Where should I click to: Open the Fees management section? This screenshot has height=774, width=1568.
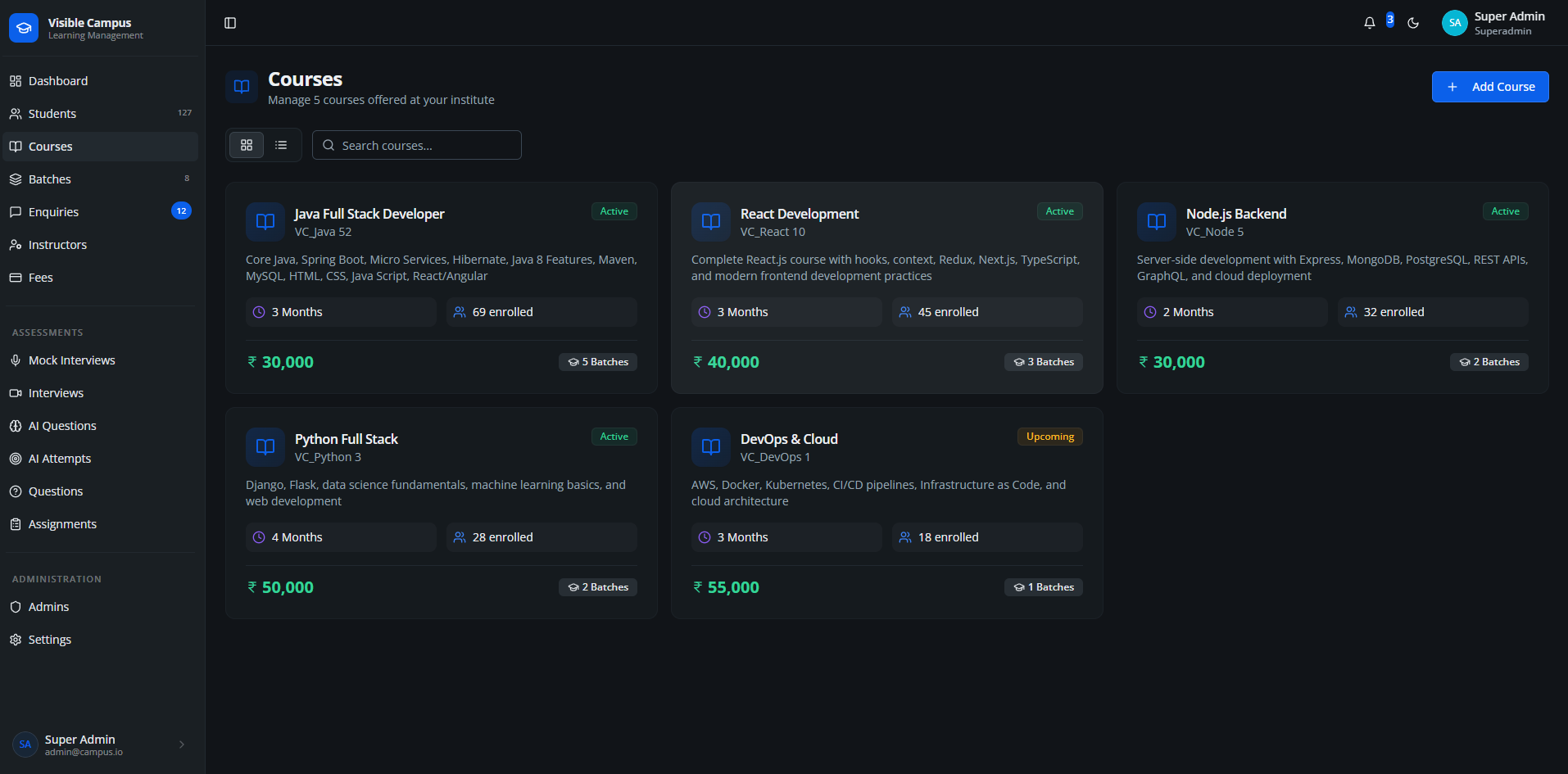[x=41, y=277]
